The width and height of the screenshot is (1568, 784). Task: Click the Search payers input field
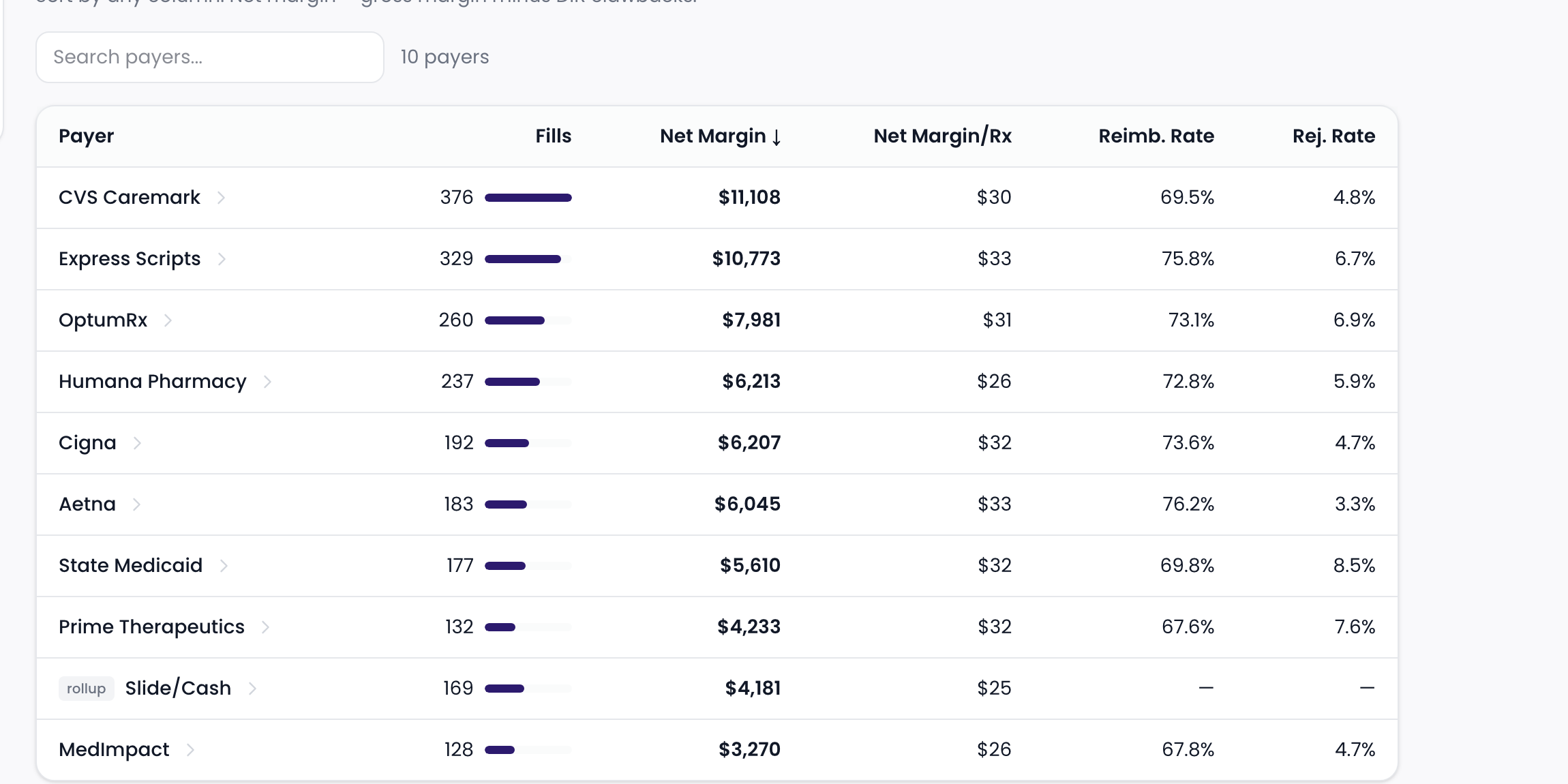point(210,57)
